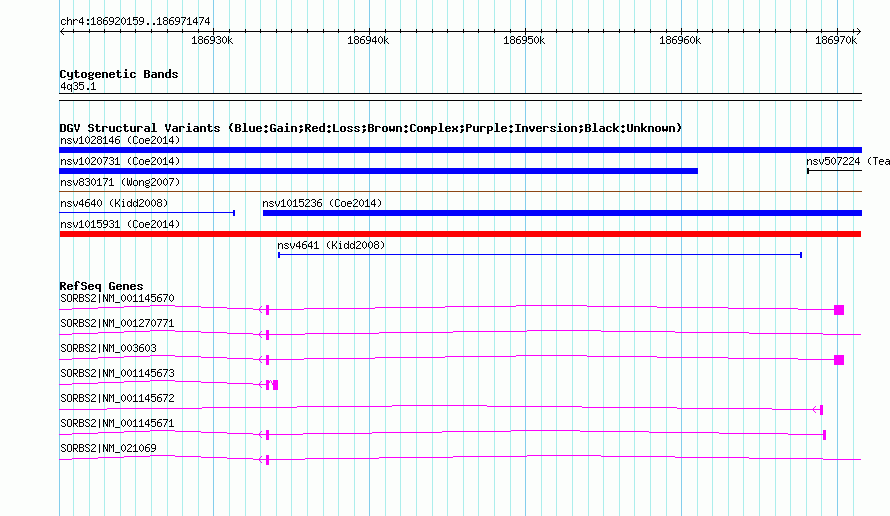Viewport: 890px width, 516px height.
Task: Click the nsv1015931 (Coe2014) label
Action: (120, 224)
